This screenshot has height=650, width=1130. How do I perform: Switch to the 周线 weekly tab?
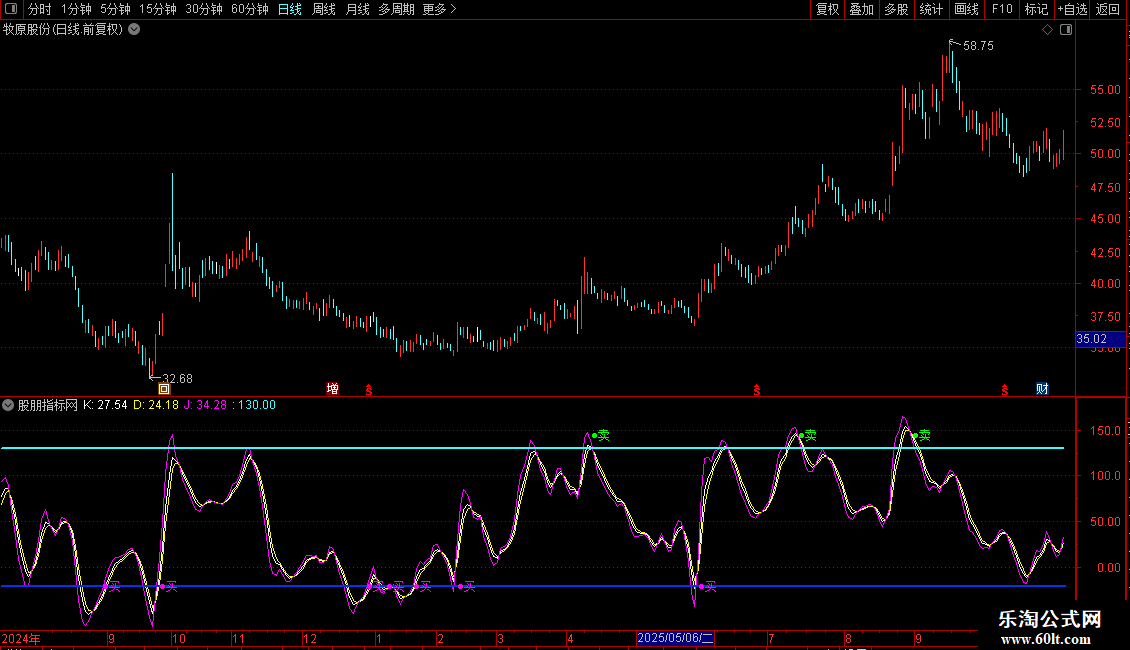[x=324, y=9]
